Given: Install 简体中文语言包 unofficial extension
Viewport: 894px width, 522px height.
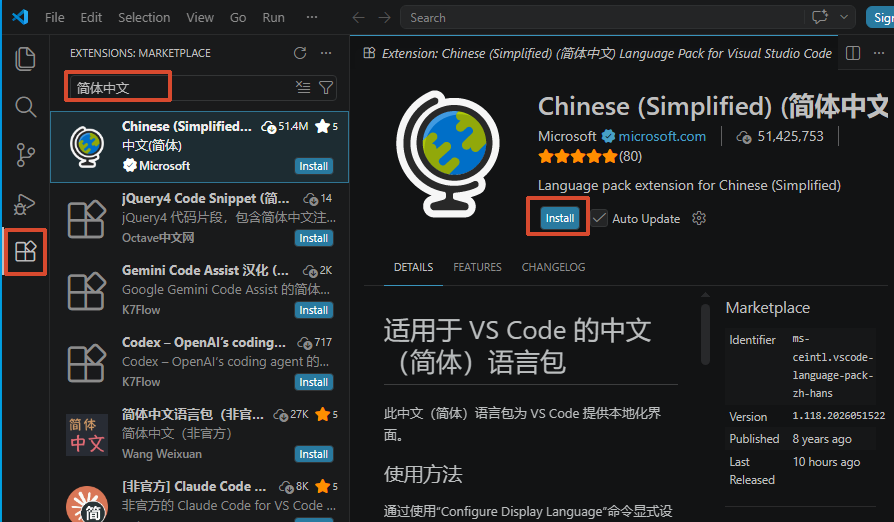Looking at the screenshot, I should click(x=314, y=454).
